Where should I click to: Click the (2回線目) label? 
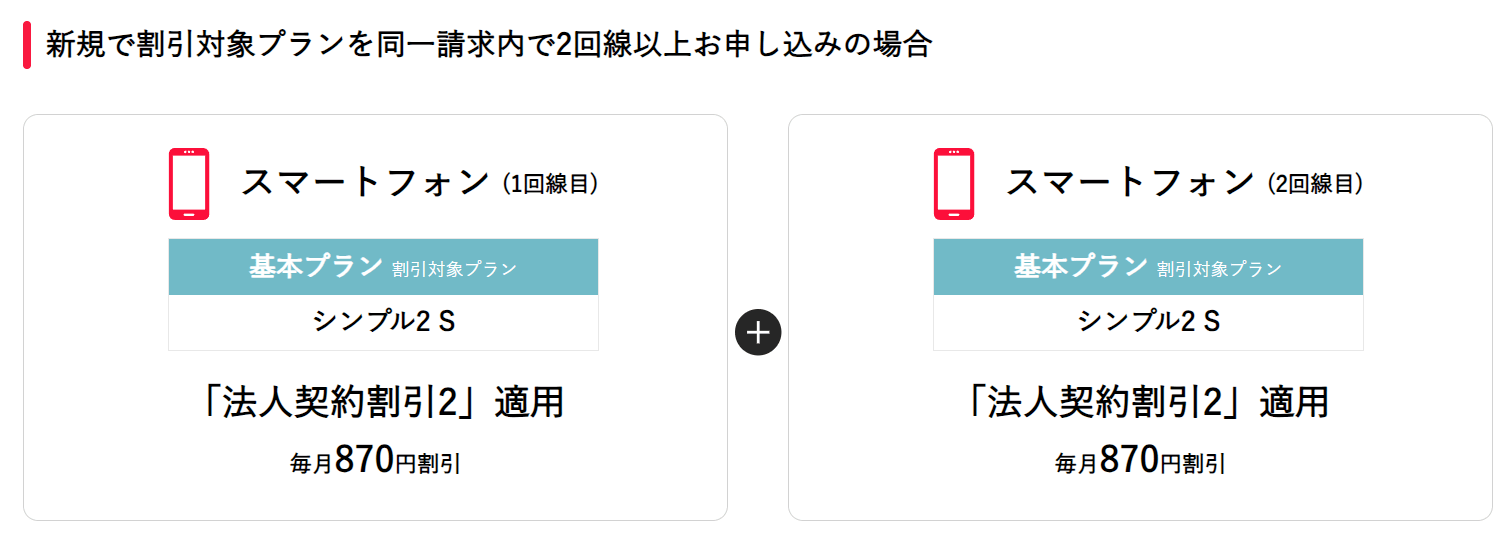click(1315, 184)
